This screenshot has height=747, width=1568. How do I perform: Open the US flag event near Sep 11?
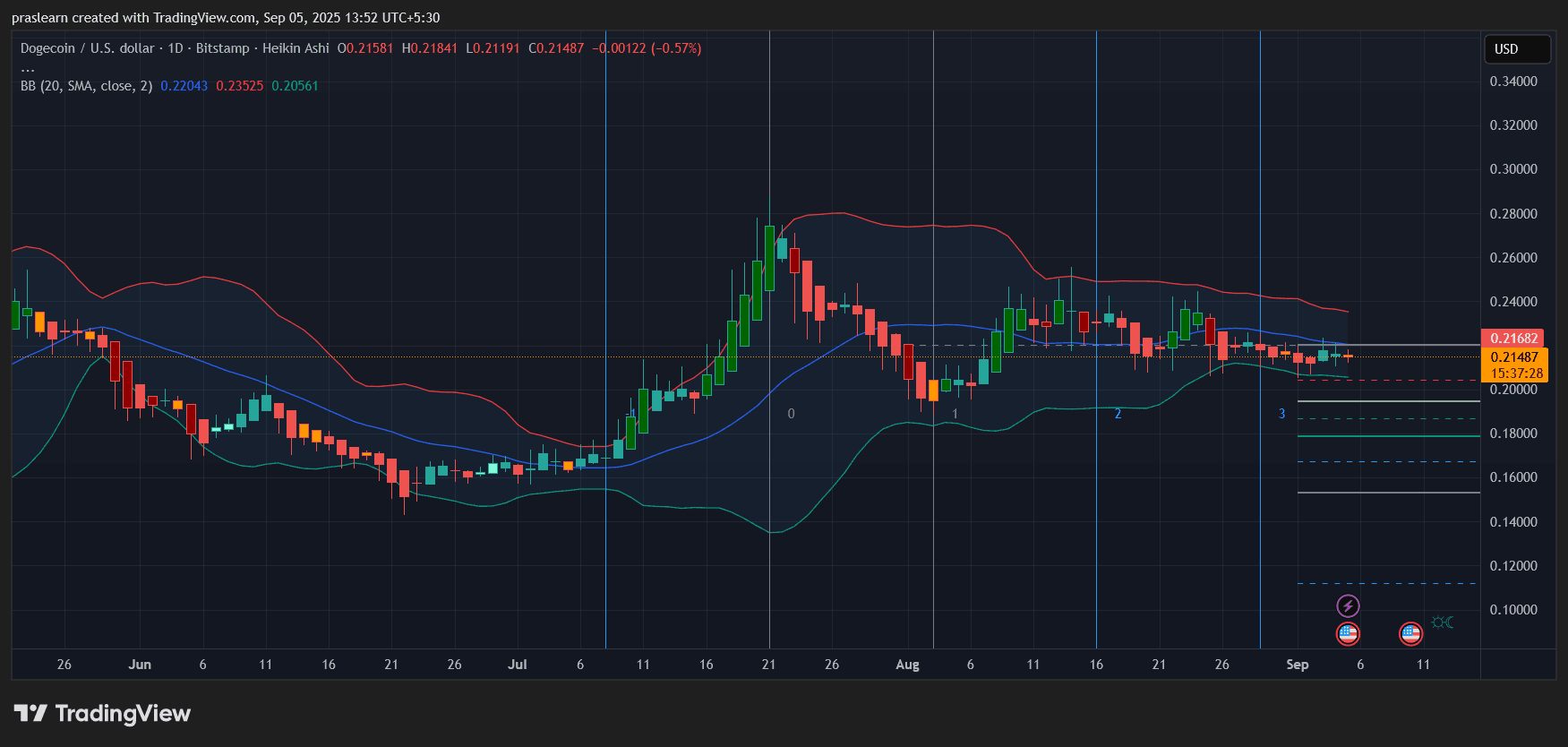[1410, 634]
